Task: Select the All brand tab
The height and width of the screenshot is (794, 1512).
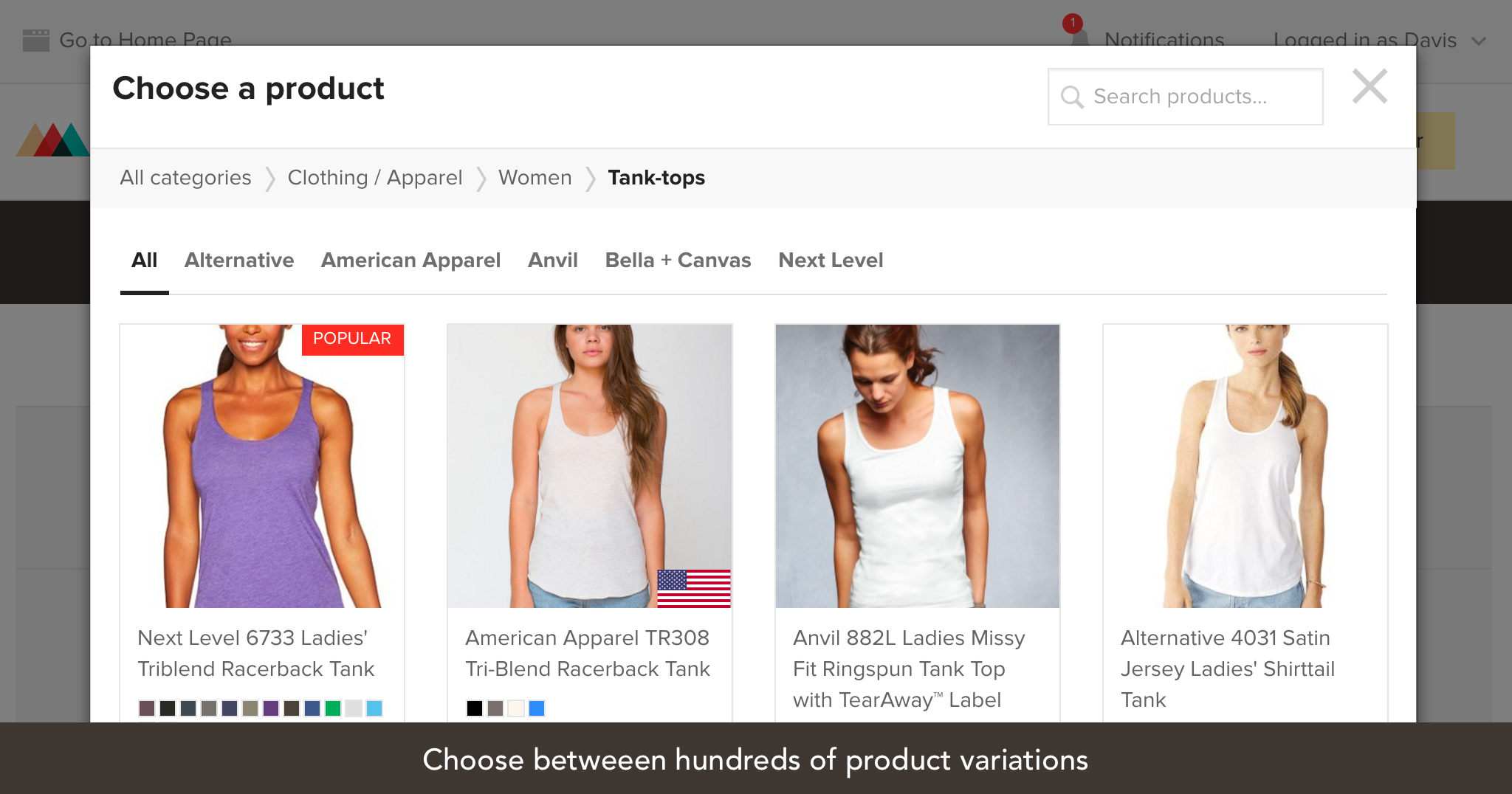Action: click(x=144, y=260)
